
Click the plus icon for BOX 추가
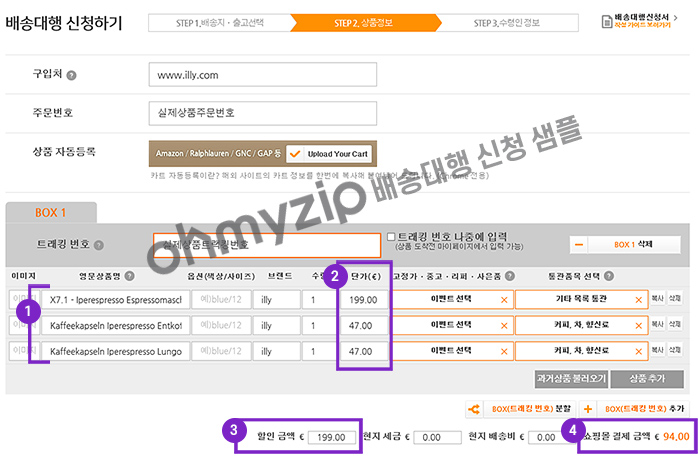pyautogui.click(x=588, y=409)
